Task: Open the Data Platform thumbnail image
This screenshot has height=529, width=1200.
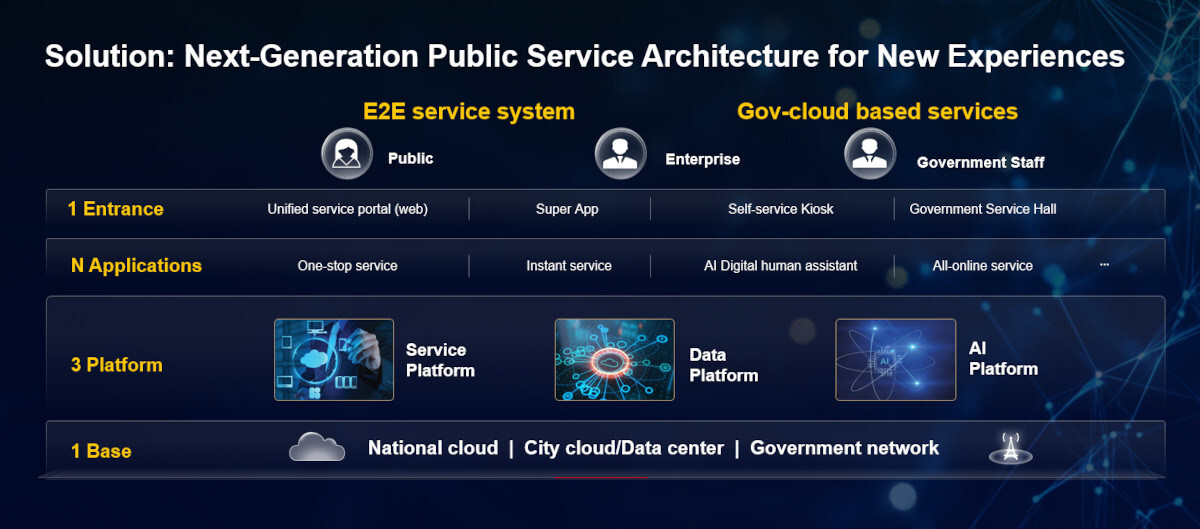Action: [x=615, y=360]
